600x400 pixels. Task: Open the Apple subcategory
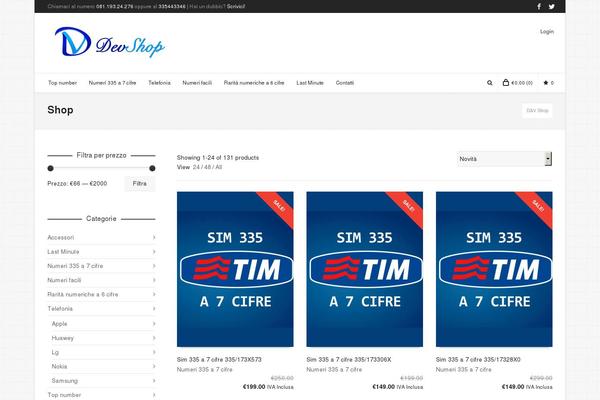[59, 324]
